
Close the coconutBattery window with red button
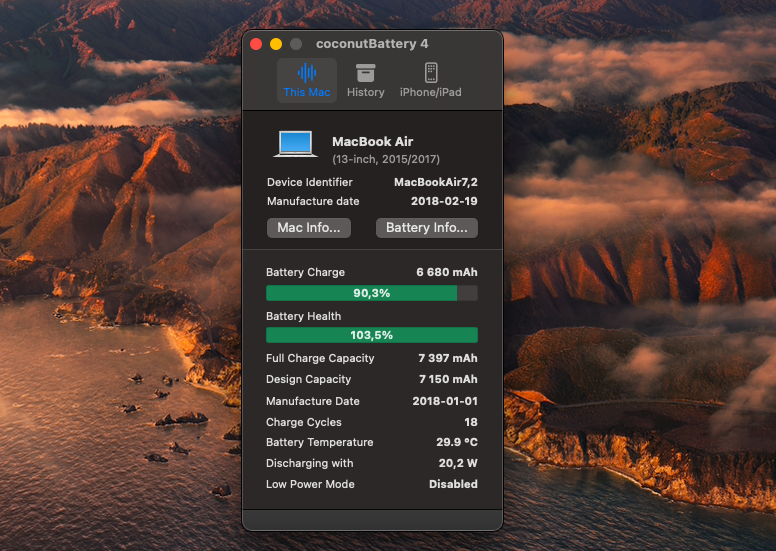coord(256,44)
